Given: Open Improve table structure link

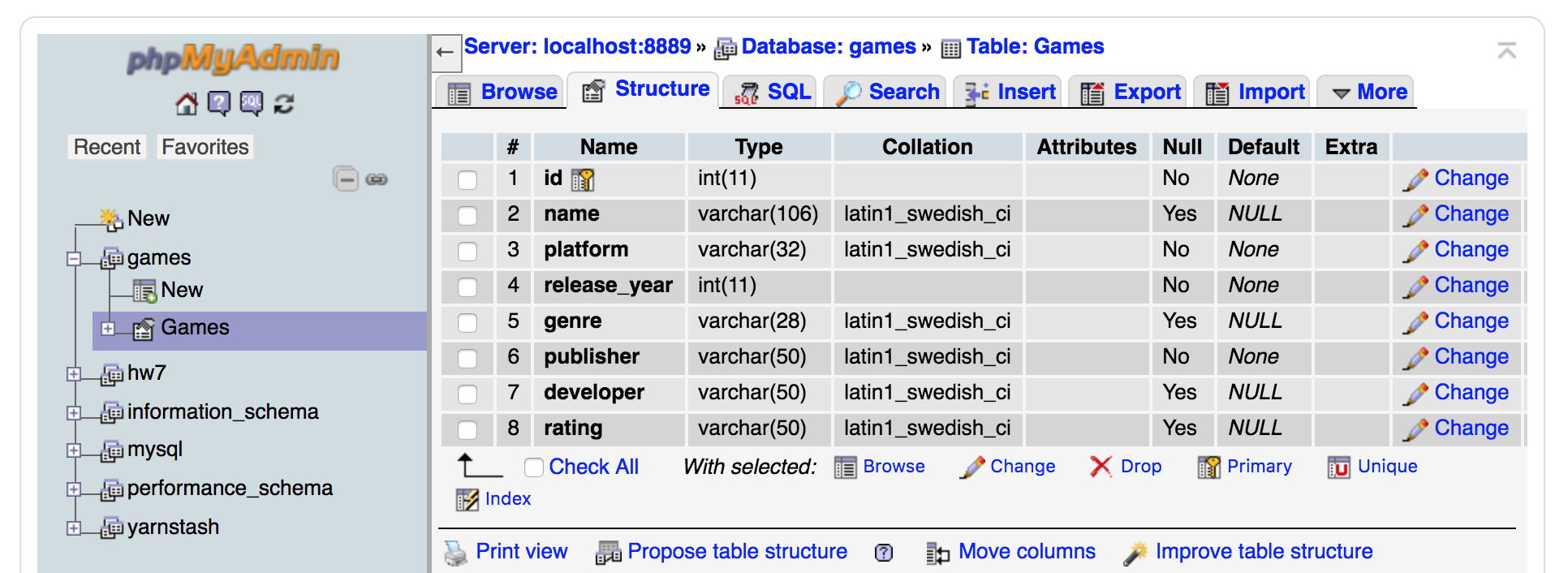Looking at the screenshot, I should pos(1263,552).
